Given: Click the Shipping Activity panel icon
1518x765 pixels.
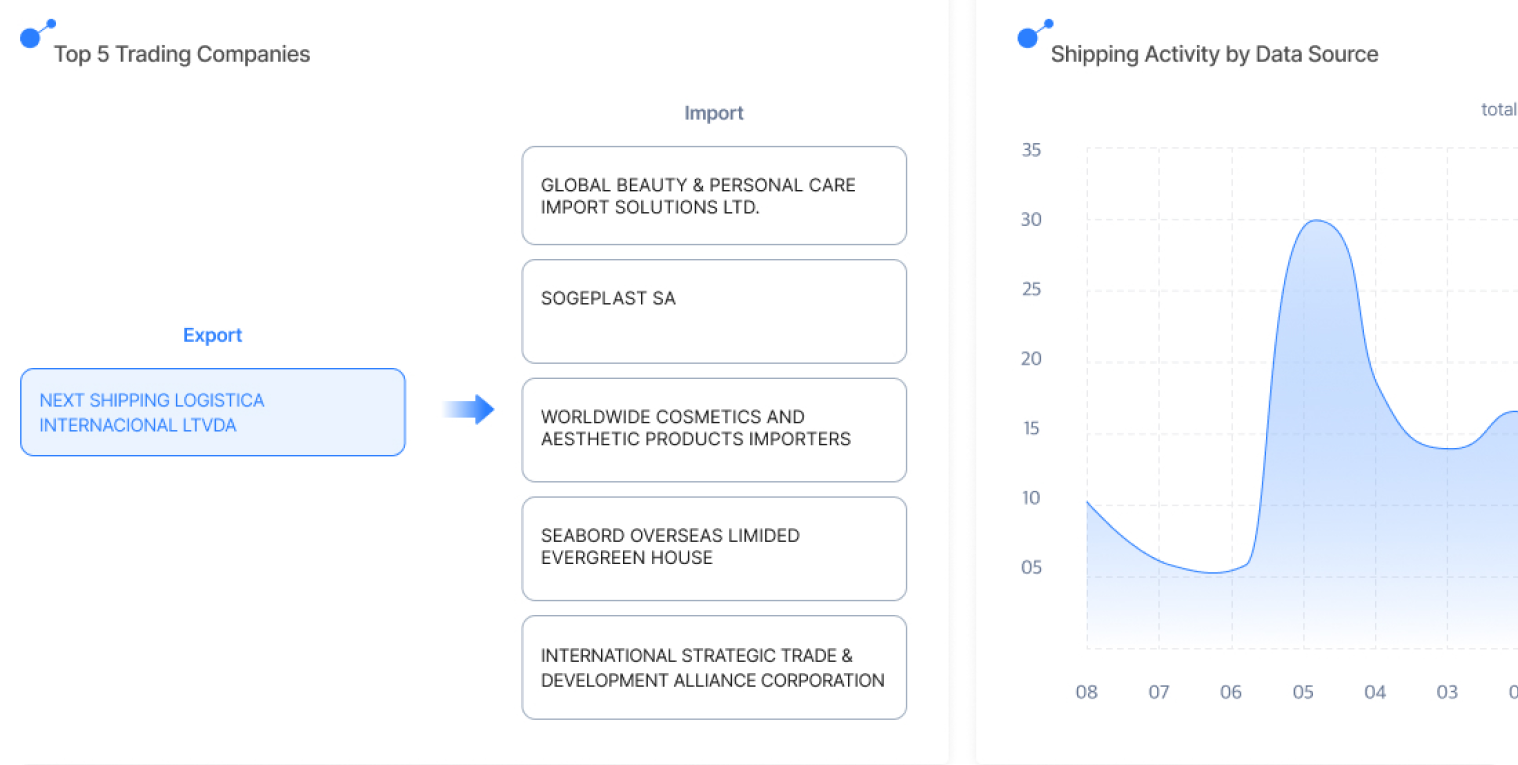Looking at the screenshot, I should coord(1032,35).
